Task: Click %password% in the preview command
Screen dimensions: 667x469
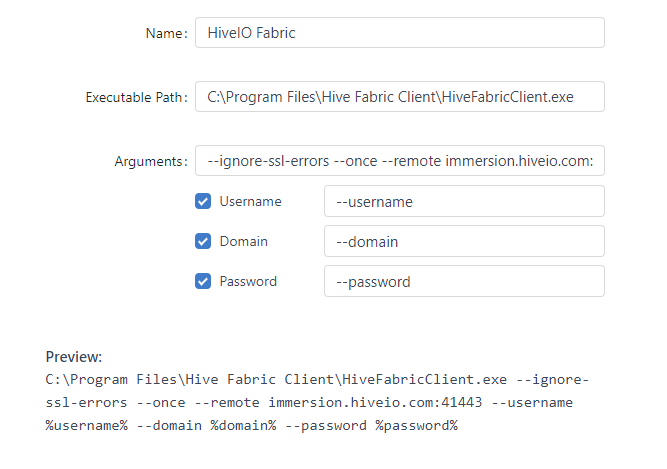Action: [x=416, y=425]
